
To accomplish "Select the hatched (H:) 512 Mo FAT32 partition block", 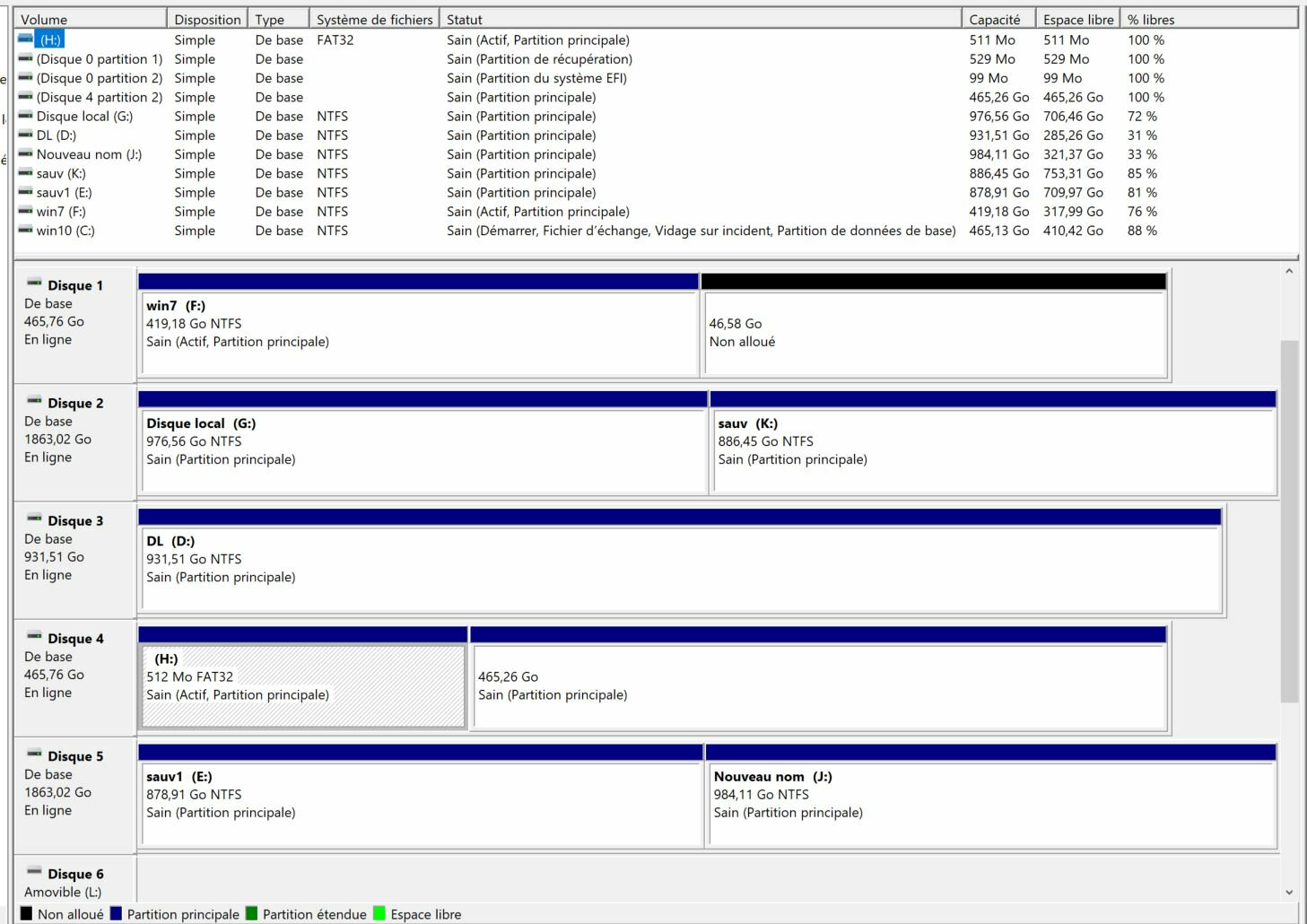I will click(303, 678).
